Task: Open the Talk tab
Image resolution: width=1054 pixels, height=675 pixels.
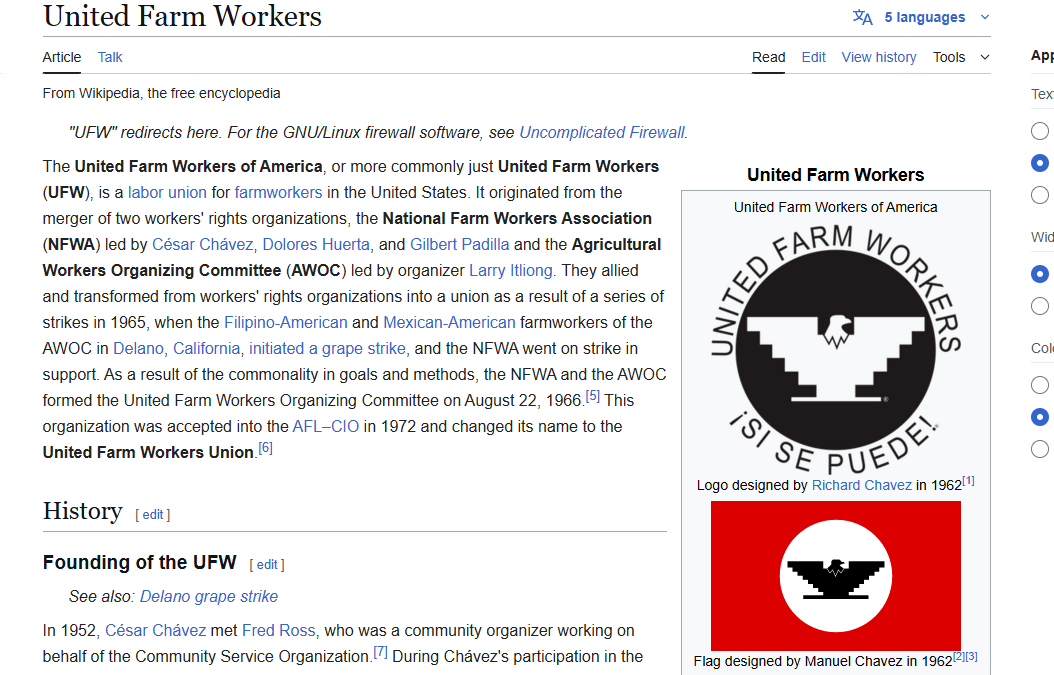Action: [110, 57]
